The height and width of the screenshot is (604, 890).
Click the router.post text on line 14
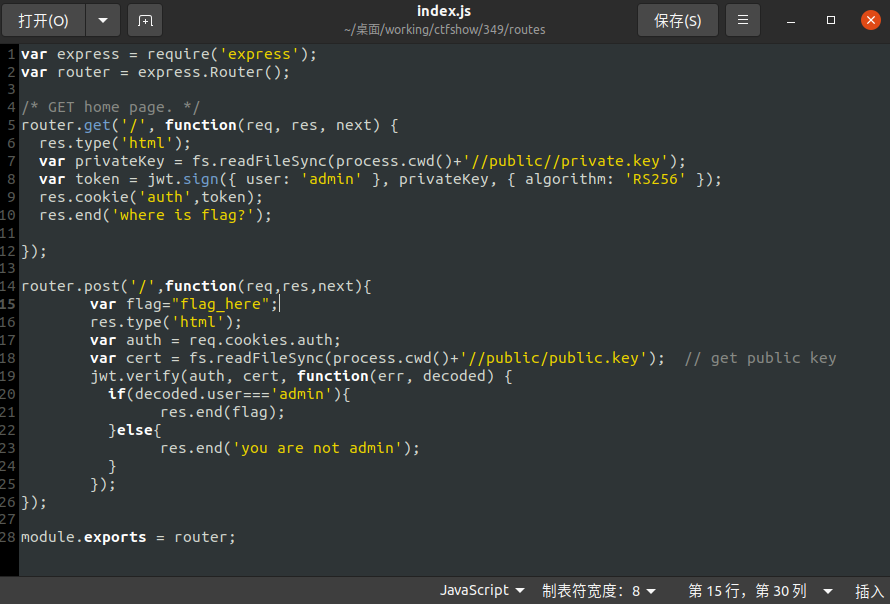point(70,286)
